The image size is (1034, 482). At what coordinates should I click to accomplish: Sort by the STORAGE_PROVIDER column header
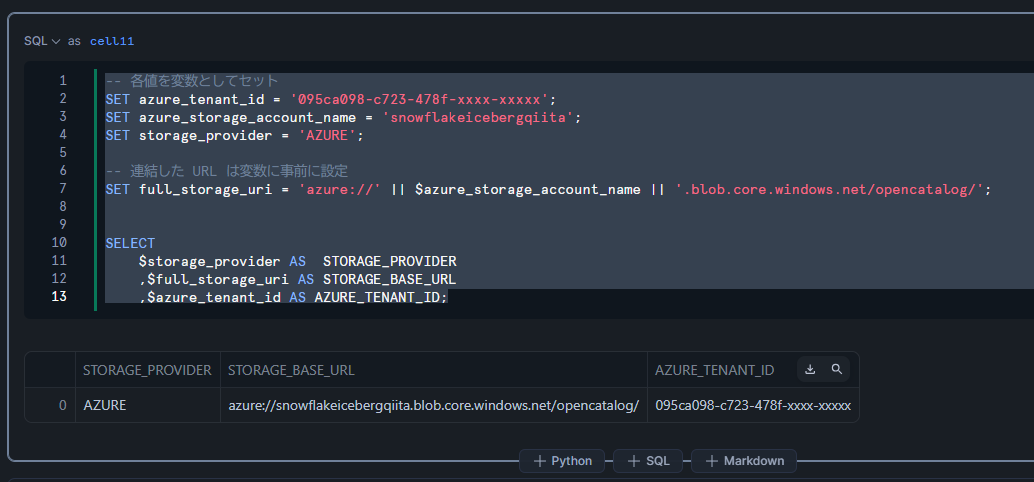147,370
